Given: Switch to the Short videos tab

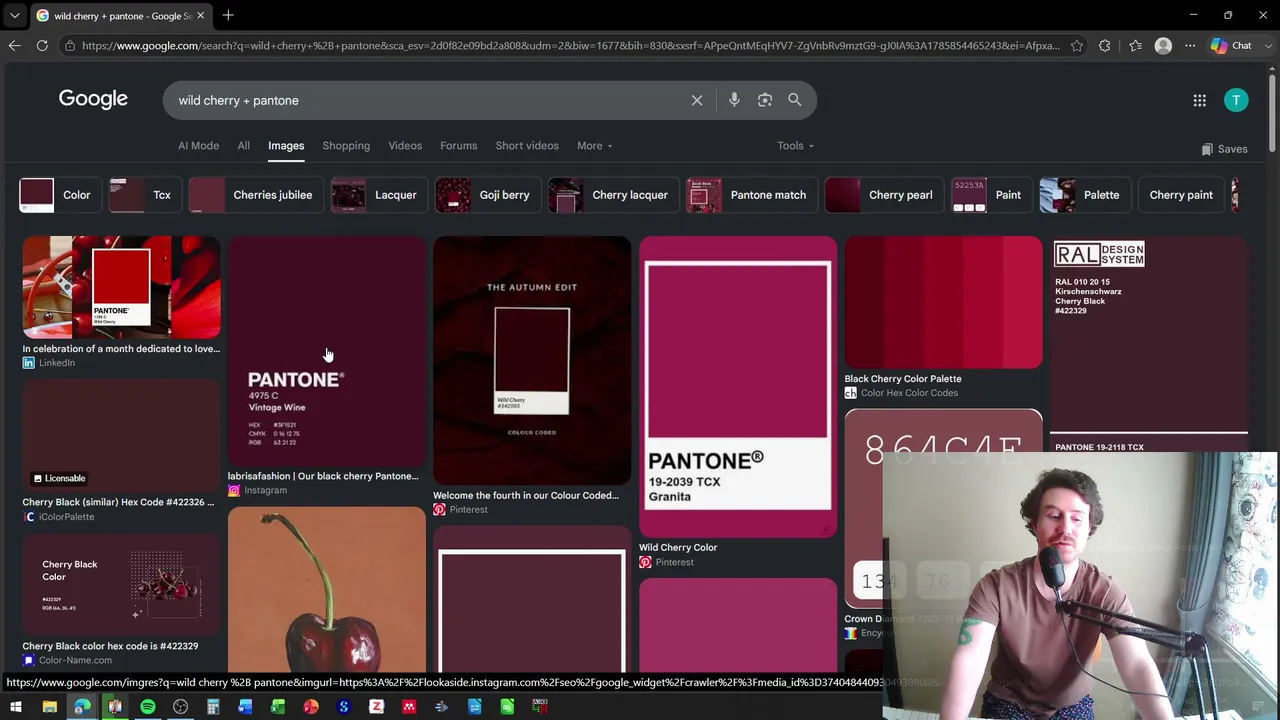Looking at the screenshot, I should [527, 146].
